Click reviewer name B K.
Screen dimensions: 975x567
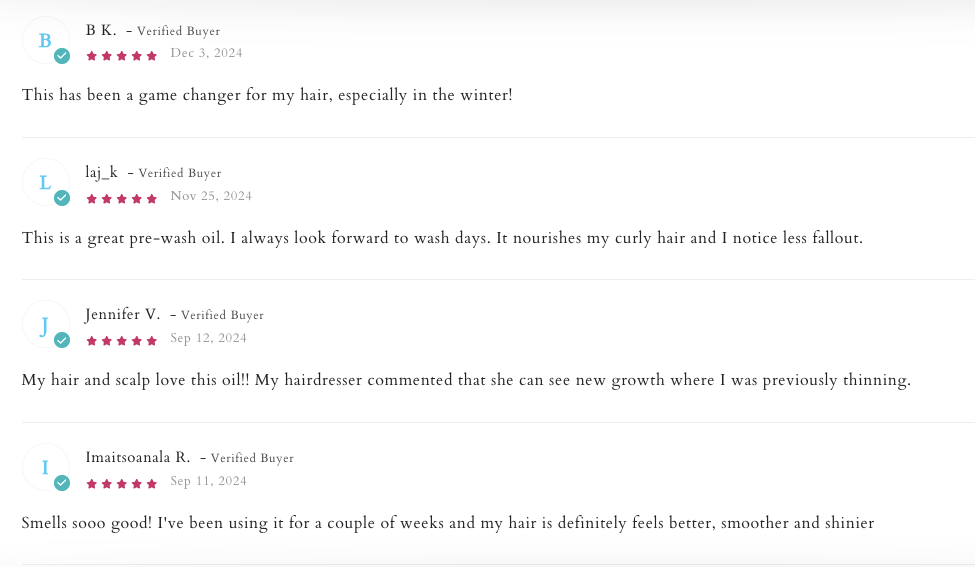coord(101,31)
